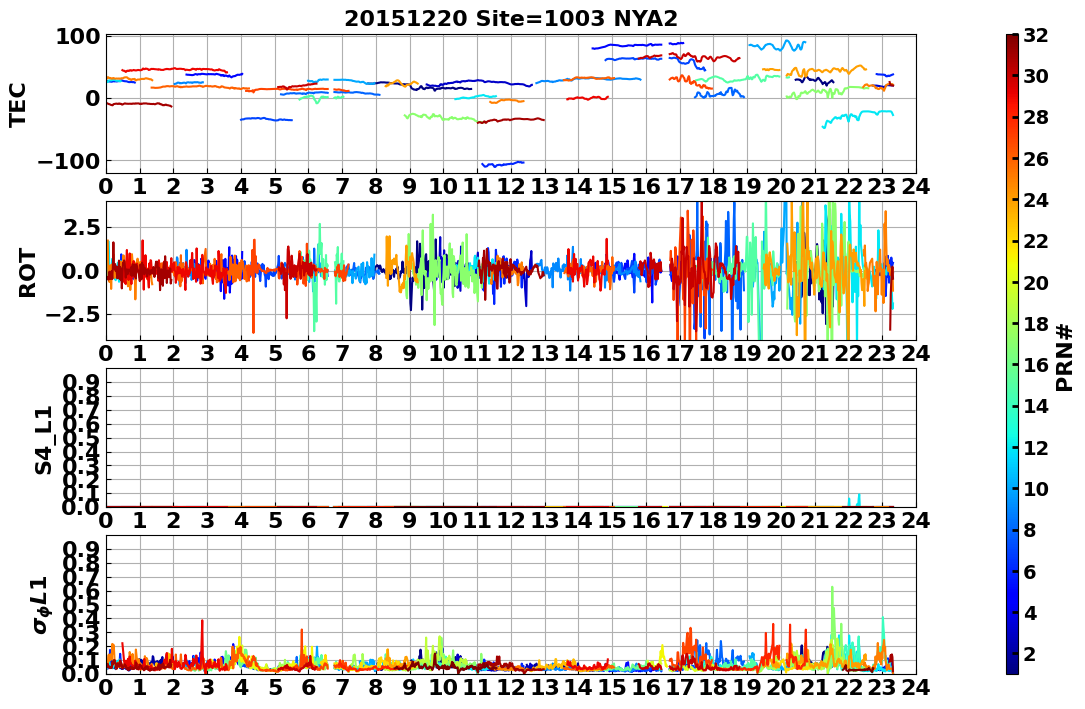
Task: Click colorbar tick label 24
Action: pyautogui.click(x=1036, y=200)
